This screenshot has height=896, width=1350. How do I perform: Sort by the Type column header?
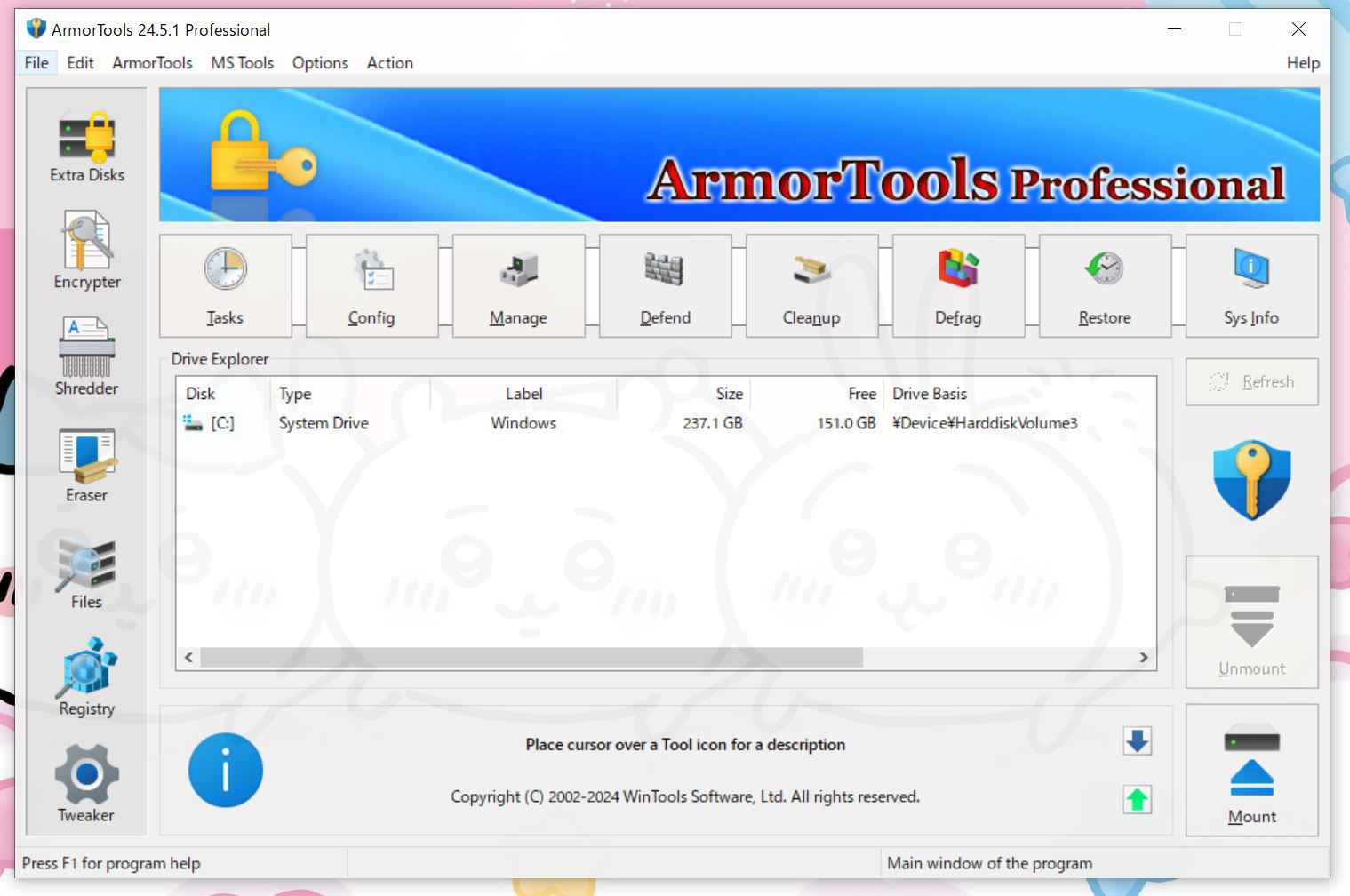pyautogui.click(x=350, y=394)
